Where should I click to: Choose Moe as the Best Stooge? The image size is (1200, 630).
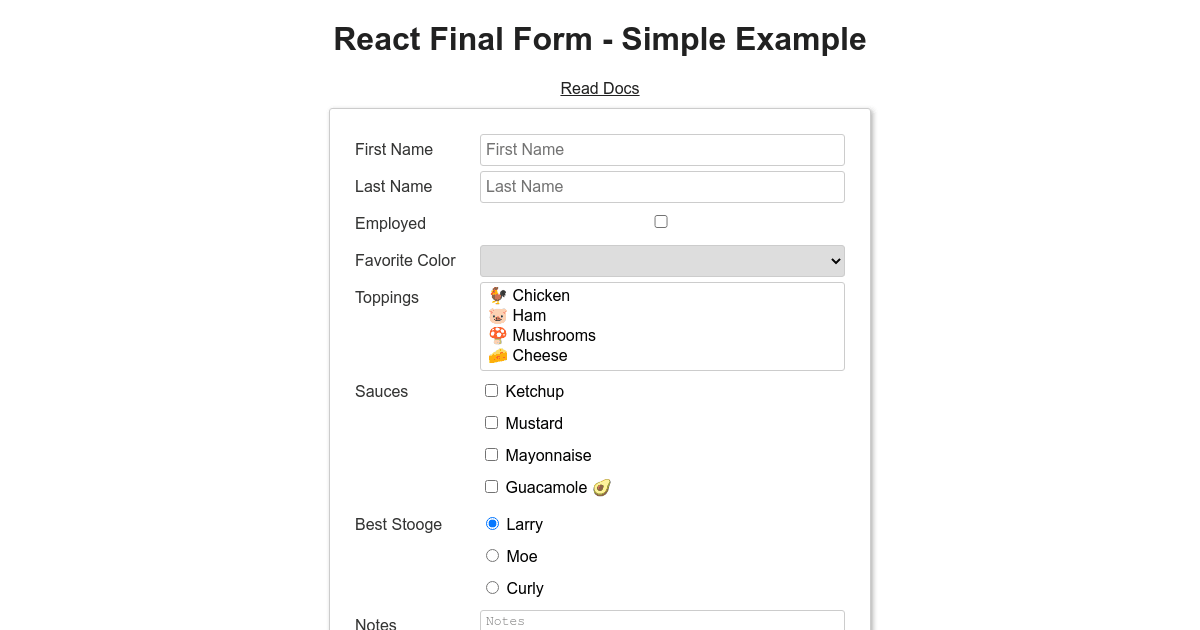[492, 555]
